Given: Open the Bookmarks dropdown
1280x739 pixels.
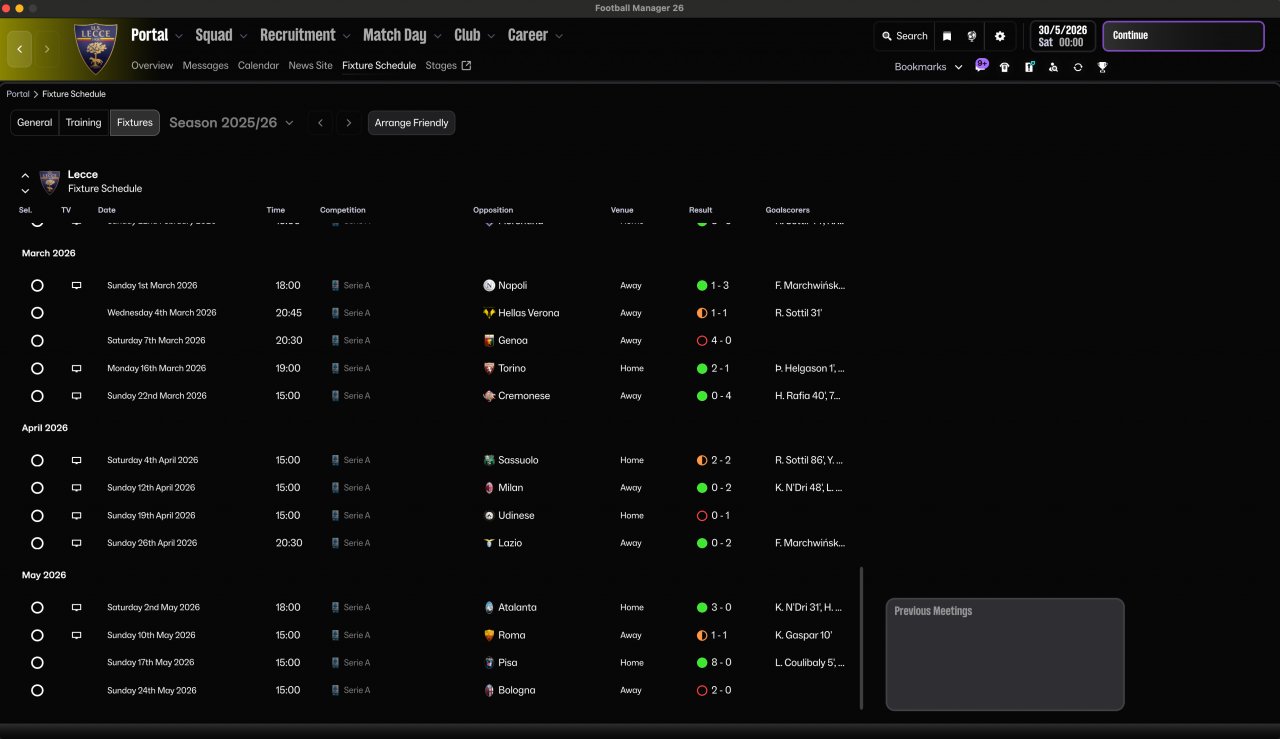Looking at the screenshot, I should 928,67.
